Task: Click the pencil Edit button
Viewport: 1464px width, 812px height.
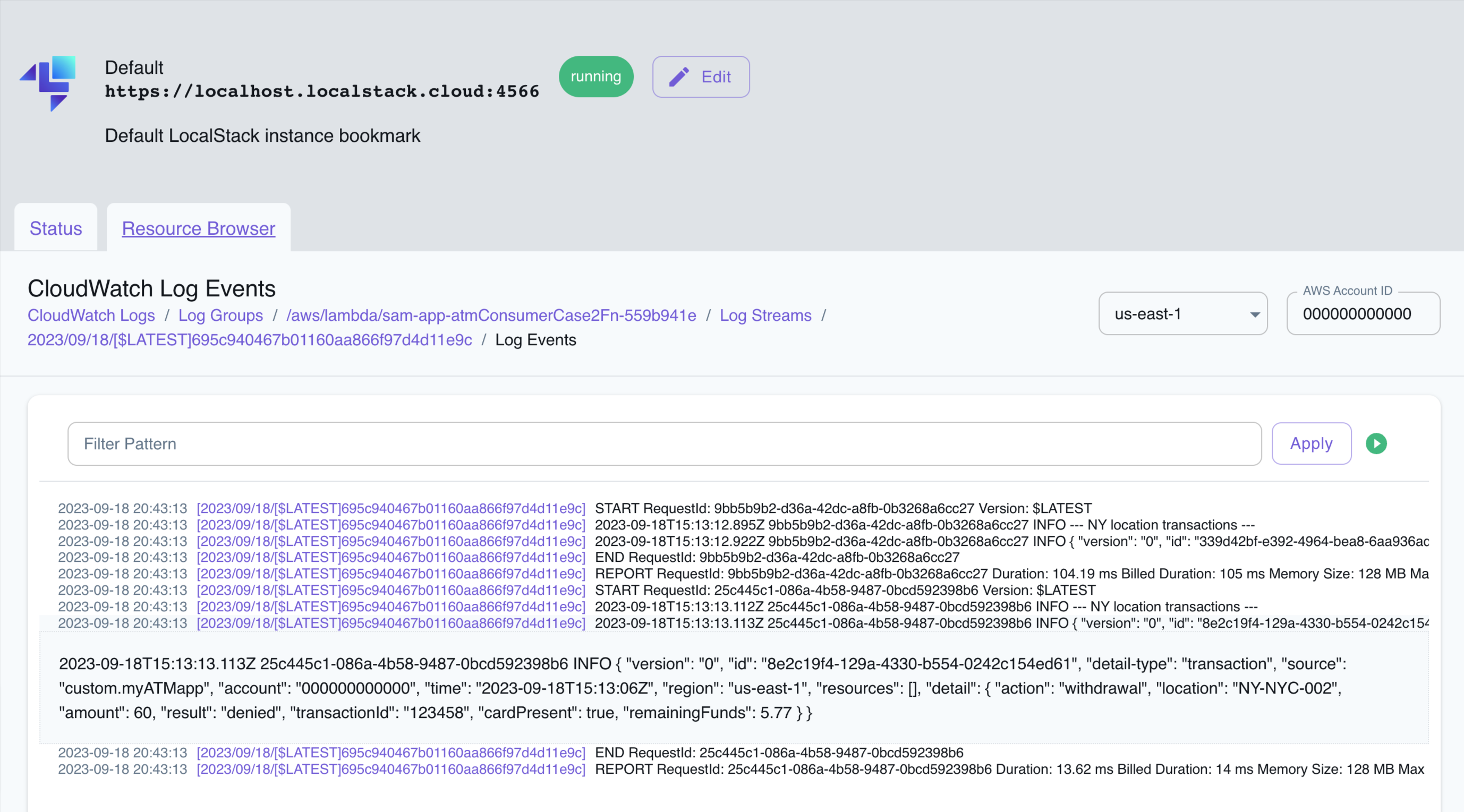Action: pos(700,76)
